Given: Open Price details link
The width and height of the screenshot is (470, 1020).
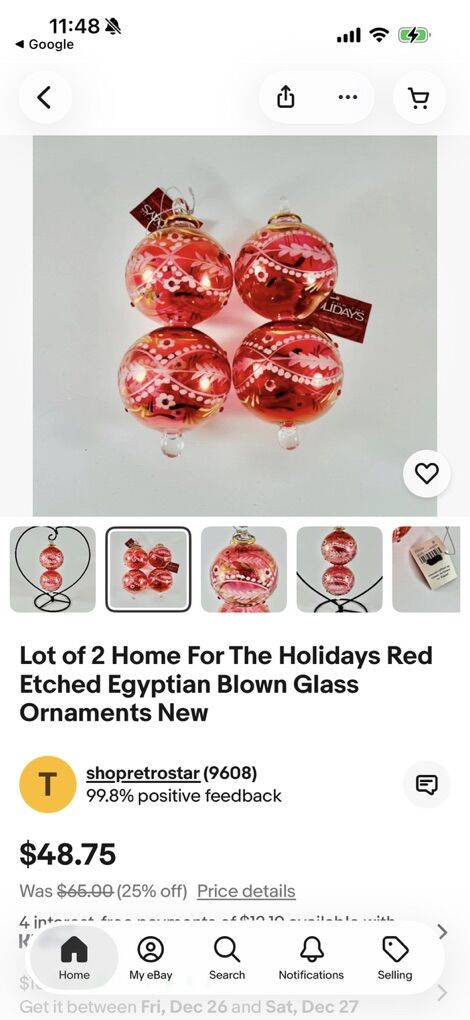Looking at the screenshot, I should pyautogui.click(x=246, y=891).
